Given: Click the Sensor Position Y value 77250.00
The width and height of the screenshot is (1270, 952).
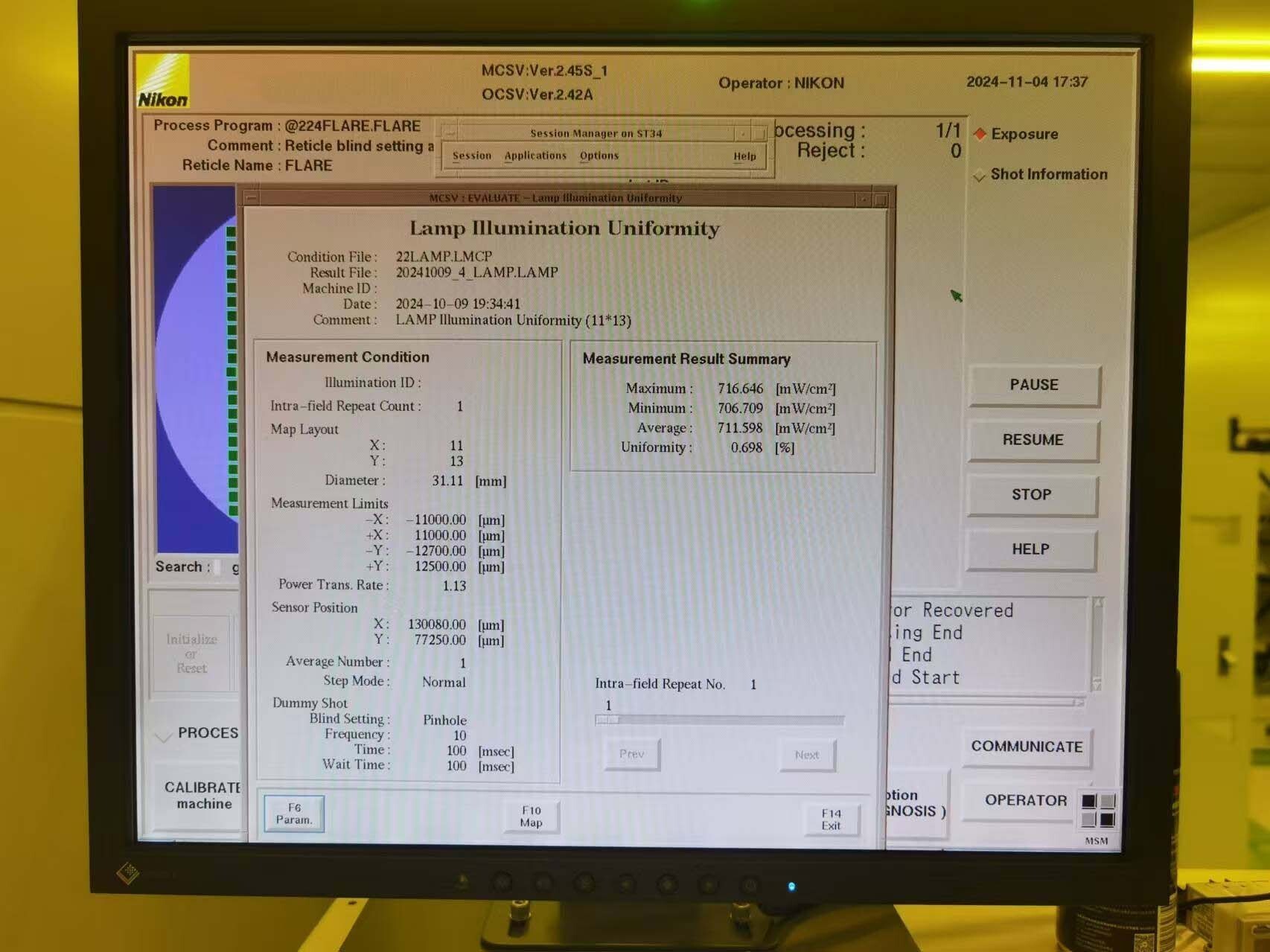Looking at the screenshot, I should pyautogui.click(x=440, y=640).
